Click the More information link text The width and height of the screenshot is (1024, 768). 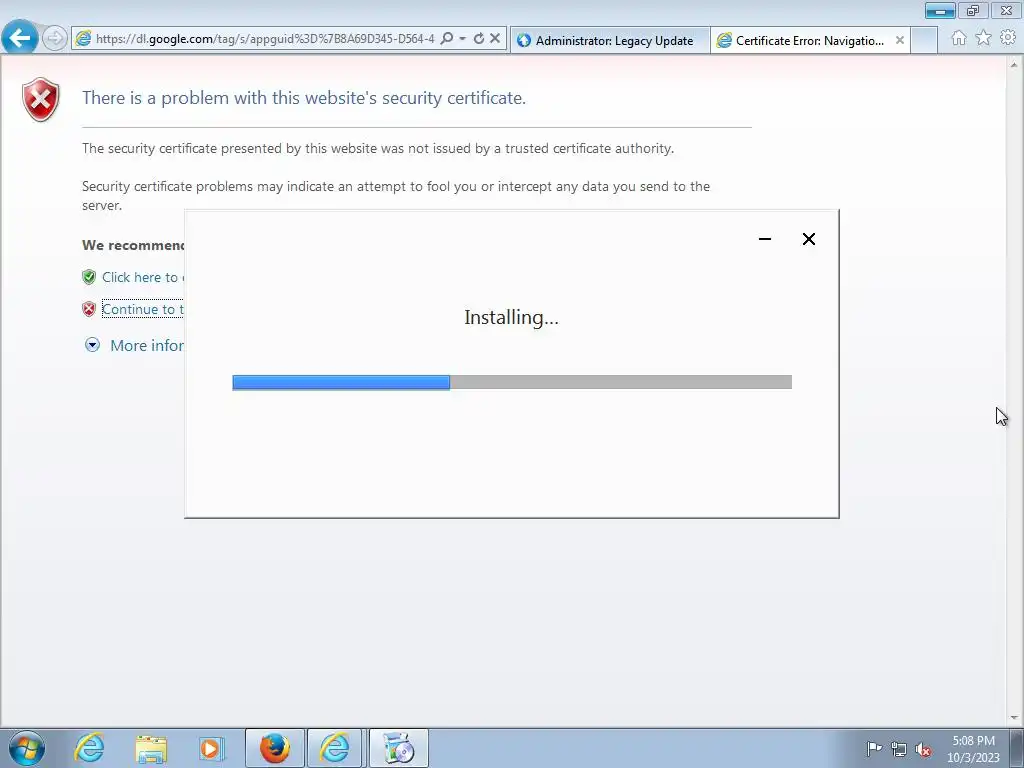[x=147, y=345]
